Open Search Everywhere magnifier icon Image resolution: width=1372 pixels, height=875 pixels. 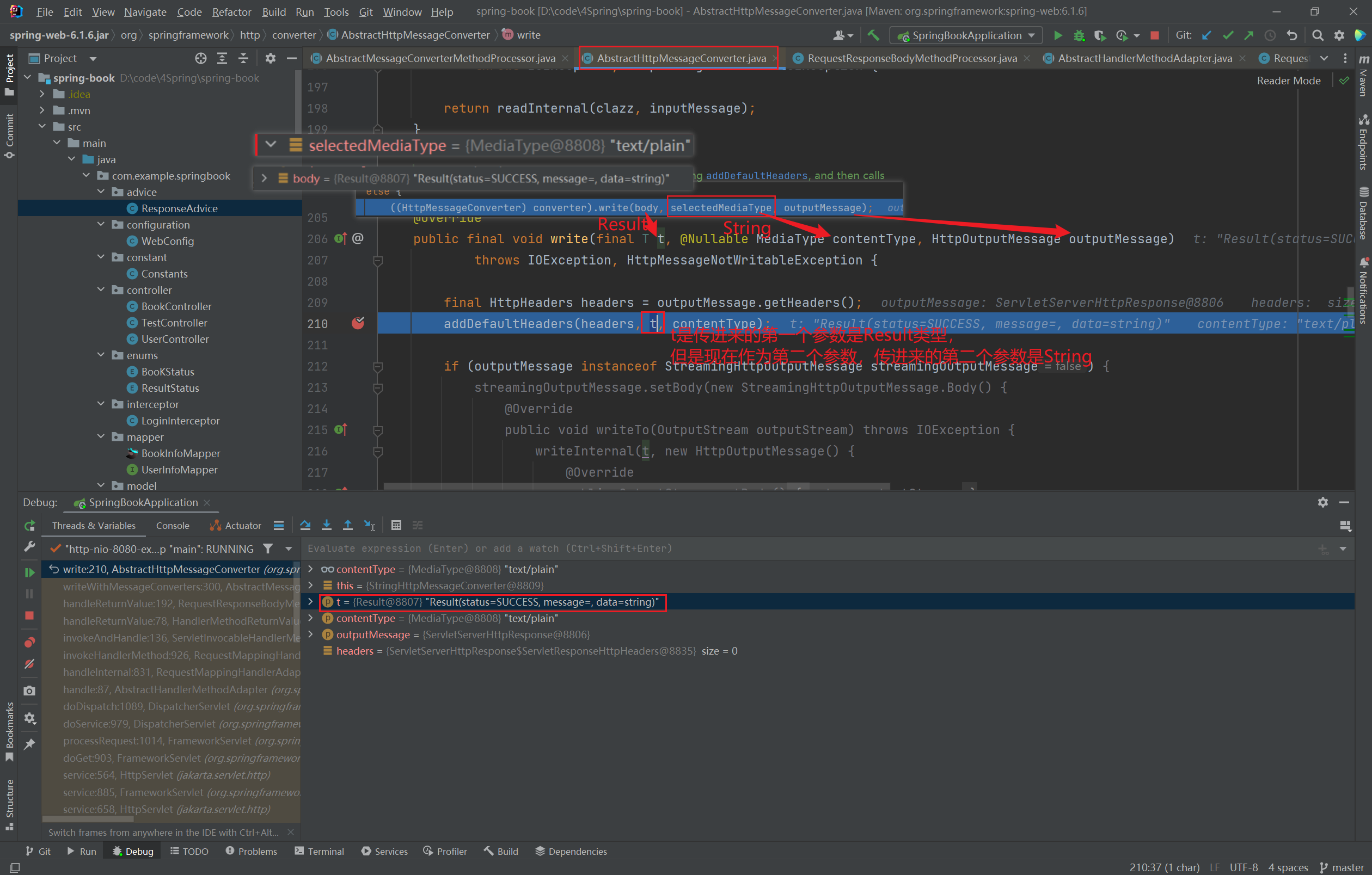point(1318,35)
